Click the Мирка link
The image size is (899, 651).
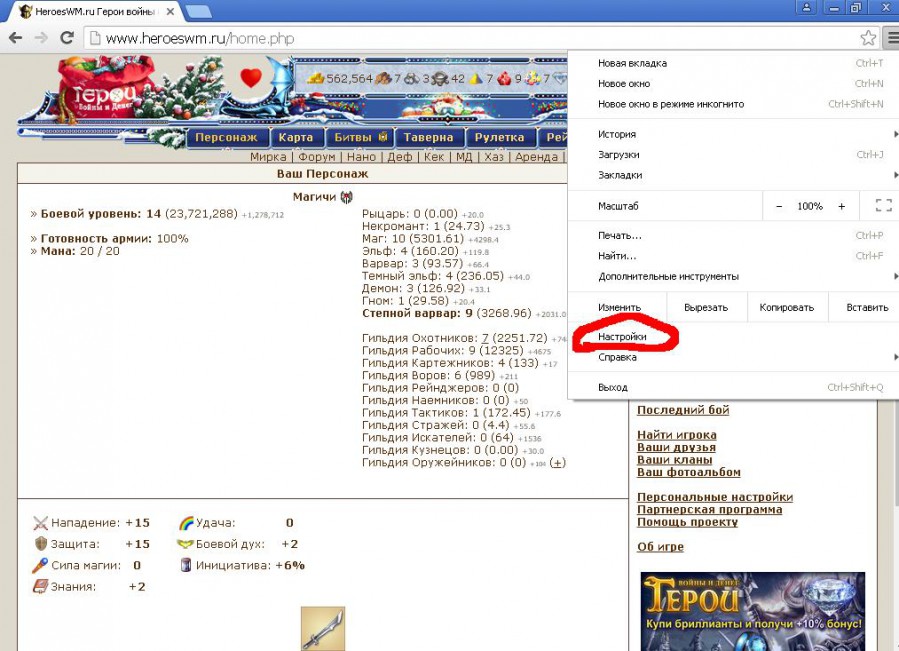(268, 157)
